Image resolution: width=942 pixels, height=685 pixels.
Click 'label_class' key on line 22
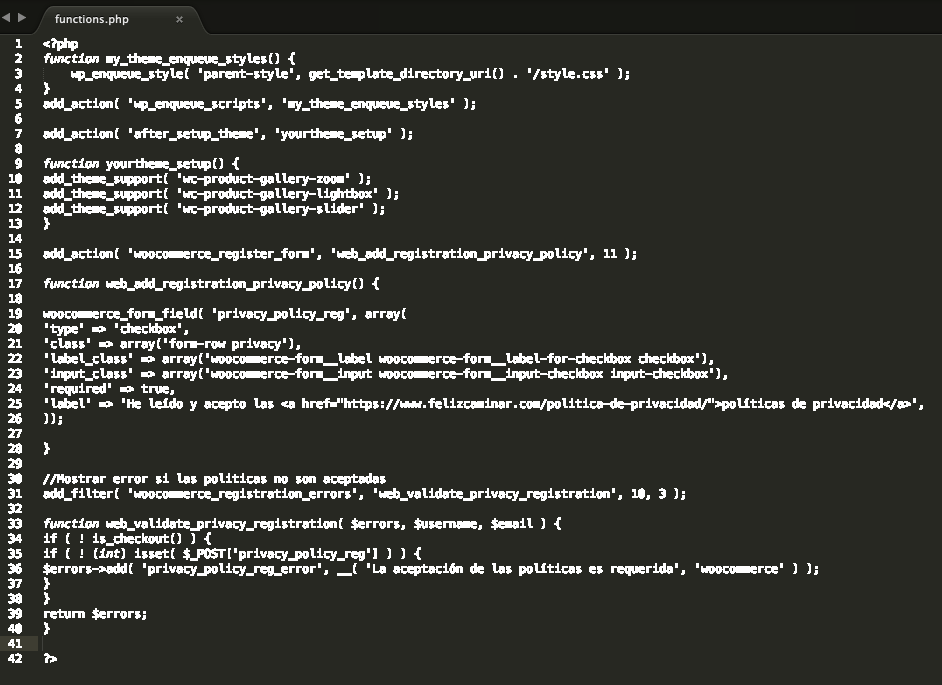pos(88,359)
